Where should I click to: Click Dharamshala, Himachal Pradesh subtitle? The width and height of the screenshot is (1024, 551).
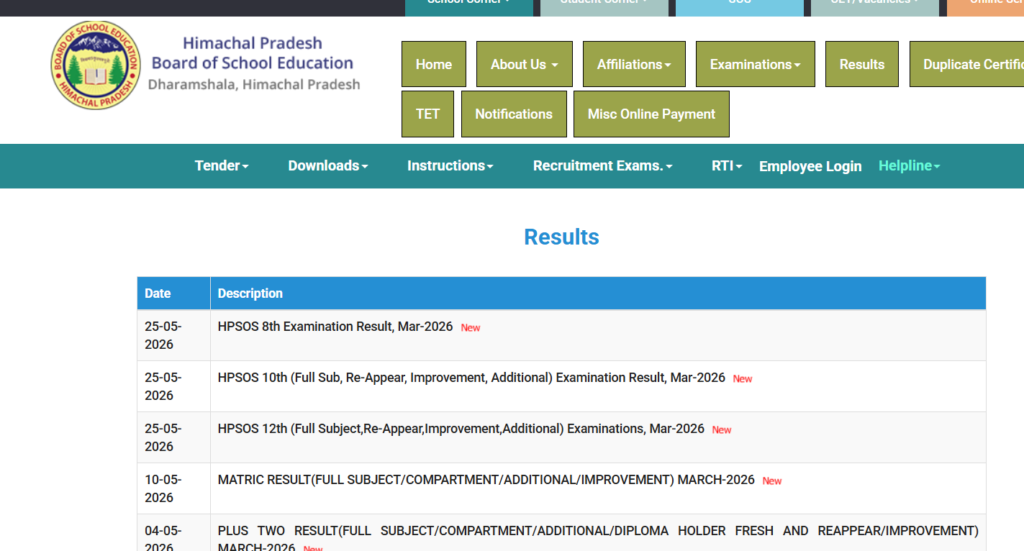[x=254, y=84]
